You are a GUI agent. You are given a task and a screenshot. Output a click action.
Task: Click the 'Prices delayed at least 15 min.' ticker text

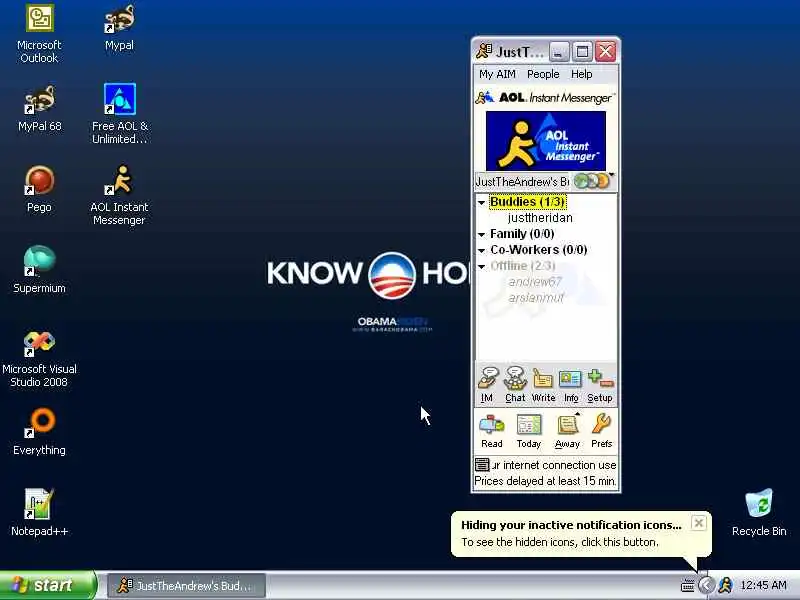[545, 481]
